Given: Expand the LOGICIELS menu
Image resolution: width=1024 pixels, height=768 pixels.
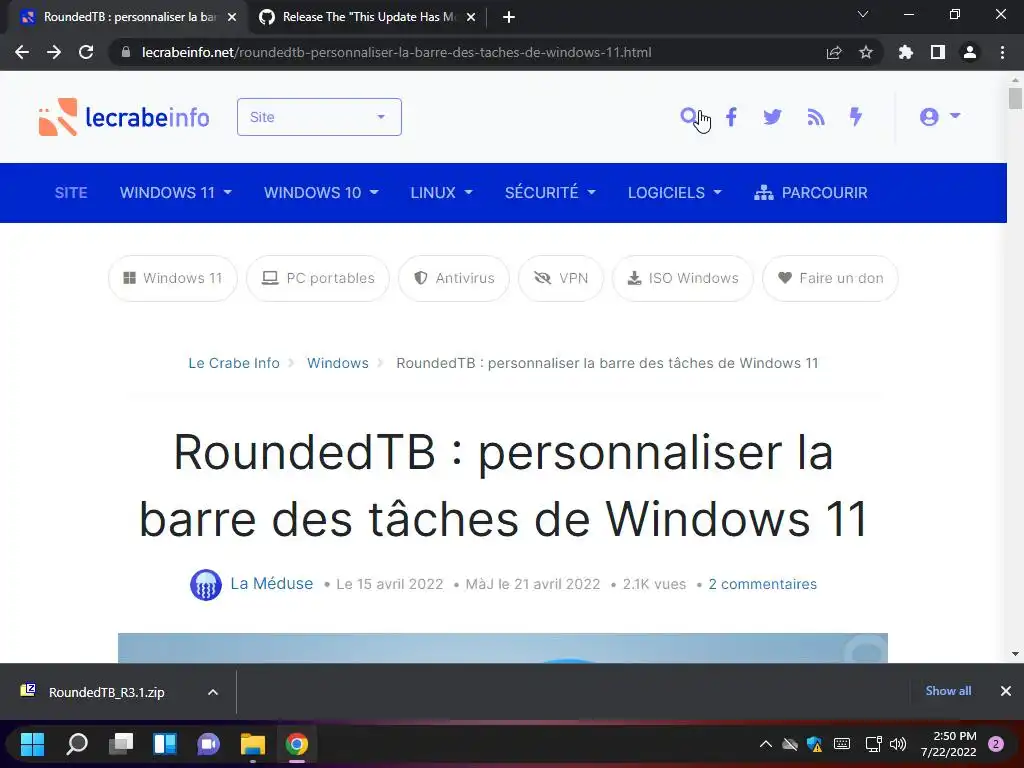Looking at the screenshot, I should pyautogui.click(x=674, y=193).
